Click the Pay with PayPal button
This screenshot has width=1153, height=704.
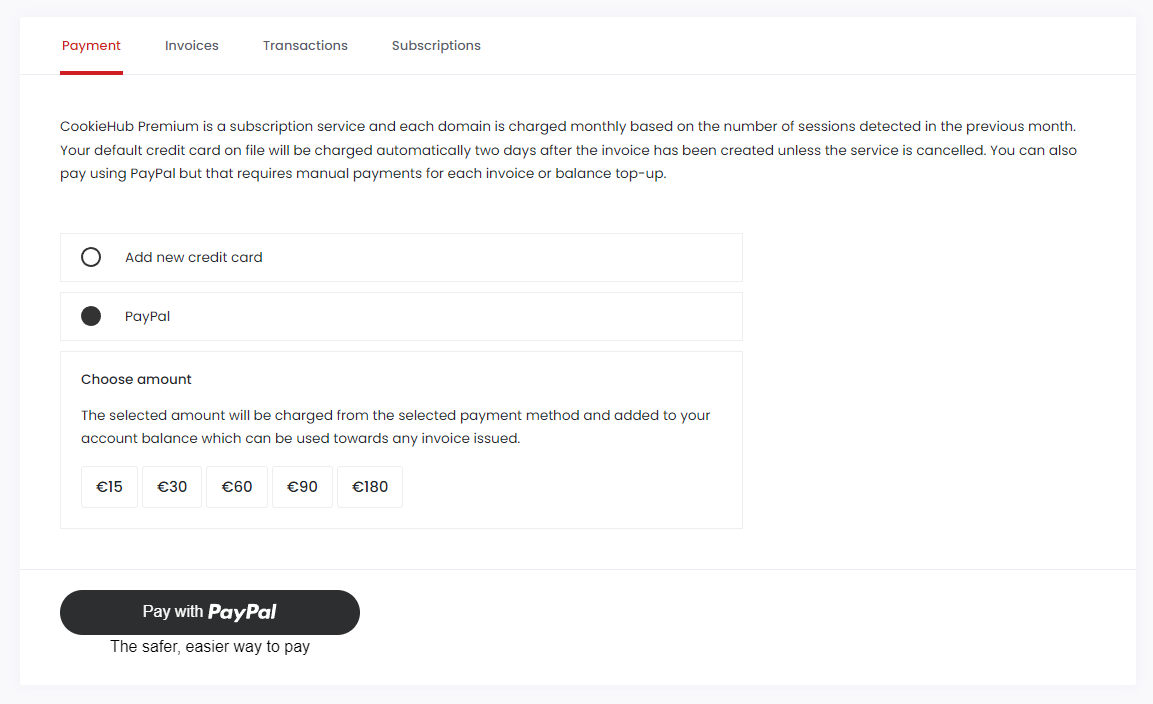pos(210,612)
